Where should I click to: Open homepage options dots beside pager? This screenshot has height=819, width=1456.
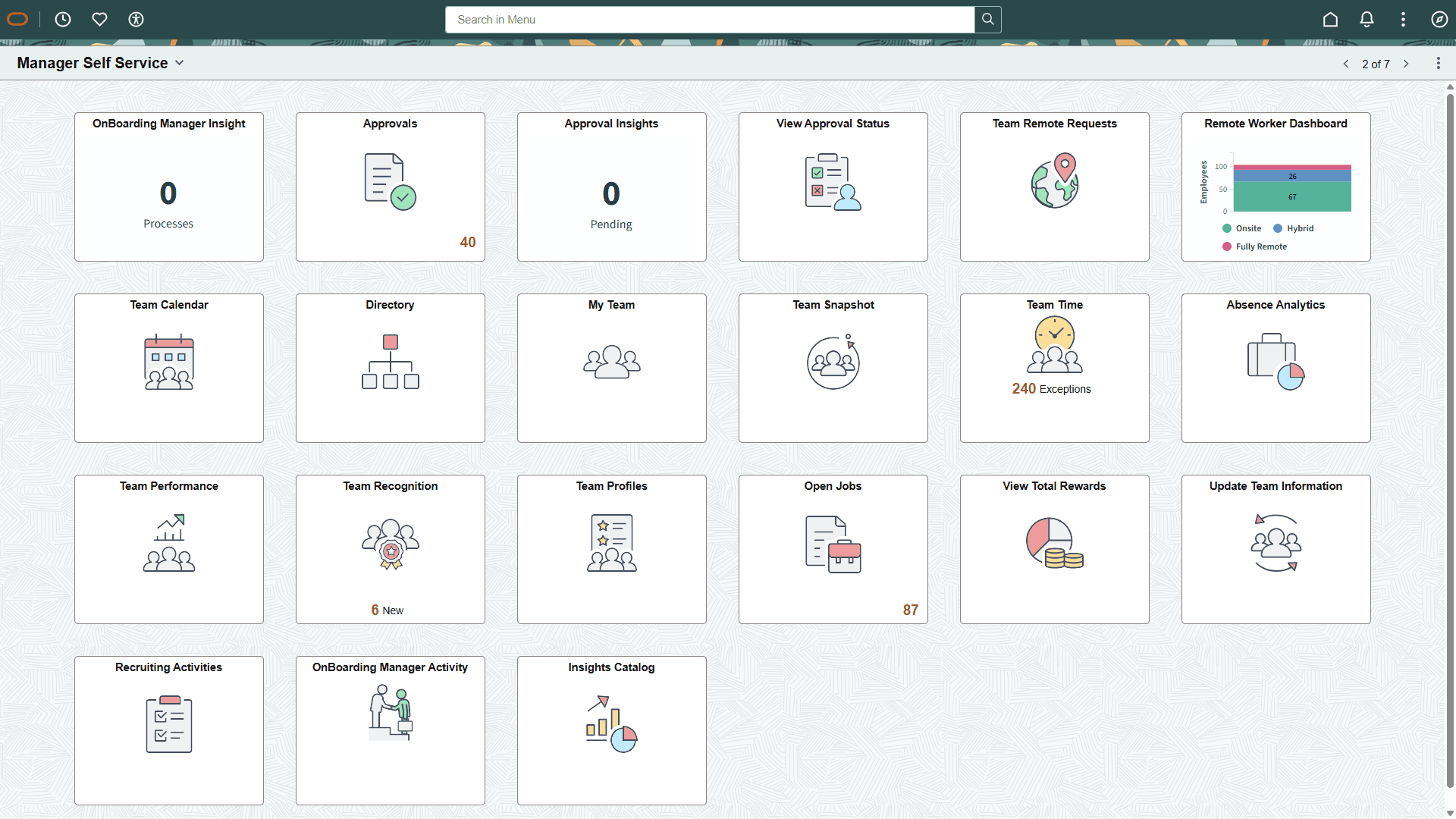[1438, 64]
